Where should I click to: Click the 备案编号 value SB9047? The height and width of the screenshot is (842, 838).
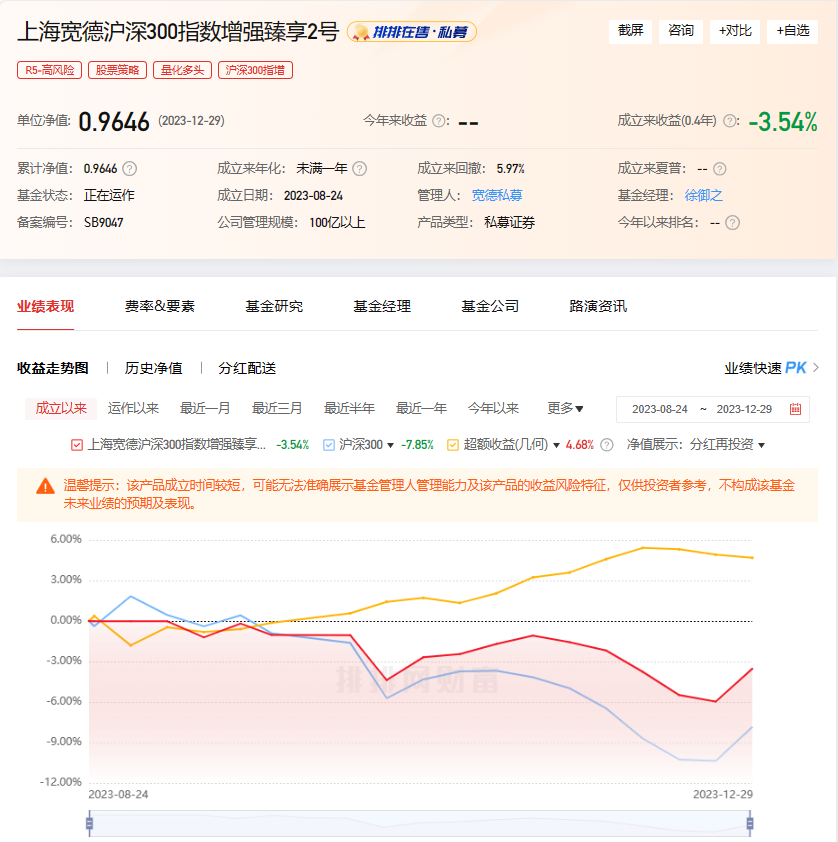coord(104,222)
